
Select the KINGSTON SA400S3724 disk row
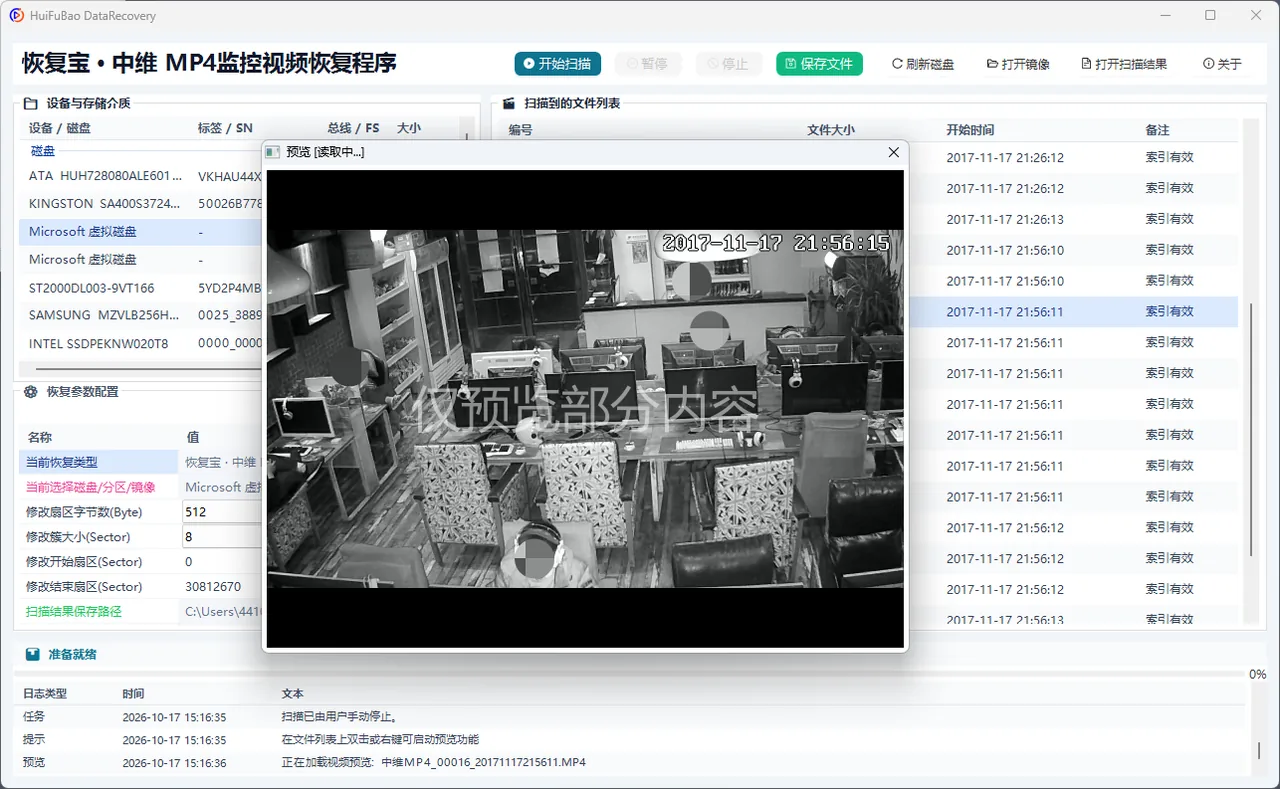(140, 204)
